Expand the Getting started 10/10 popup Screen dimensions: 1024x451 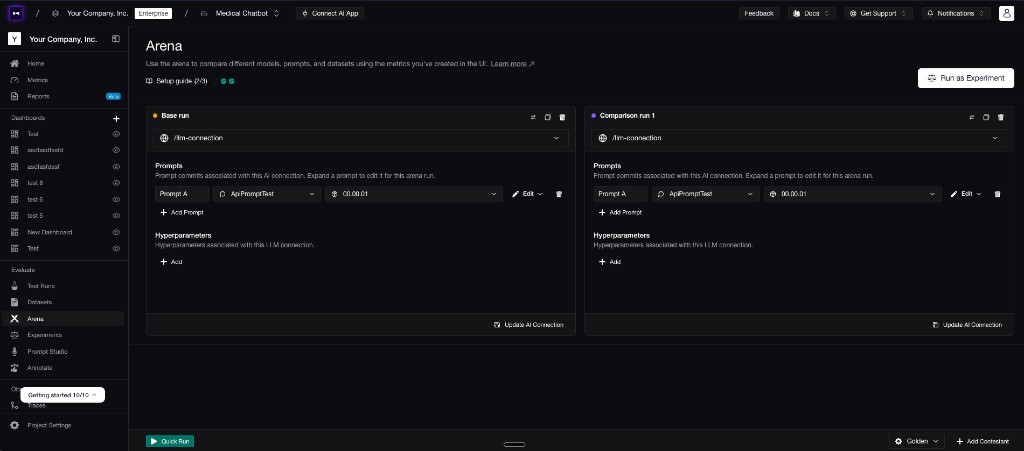click(63, 395)
